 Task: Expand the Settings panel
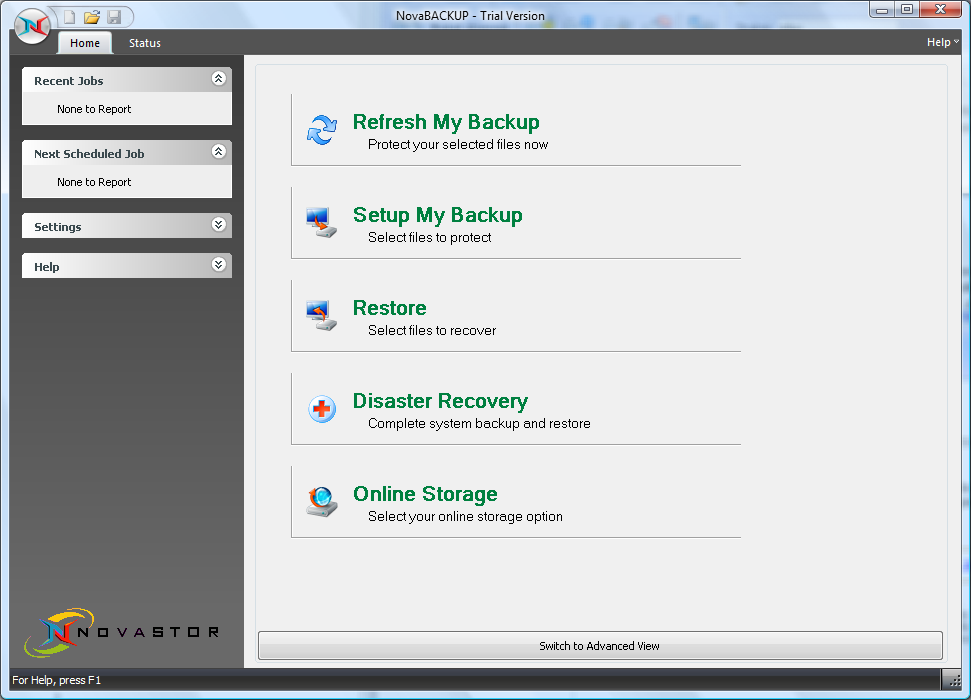click(219, 225)
